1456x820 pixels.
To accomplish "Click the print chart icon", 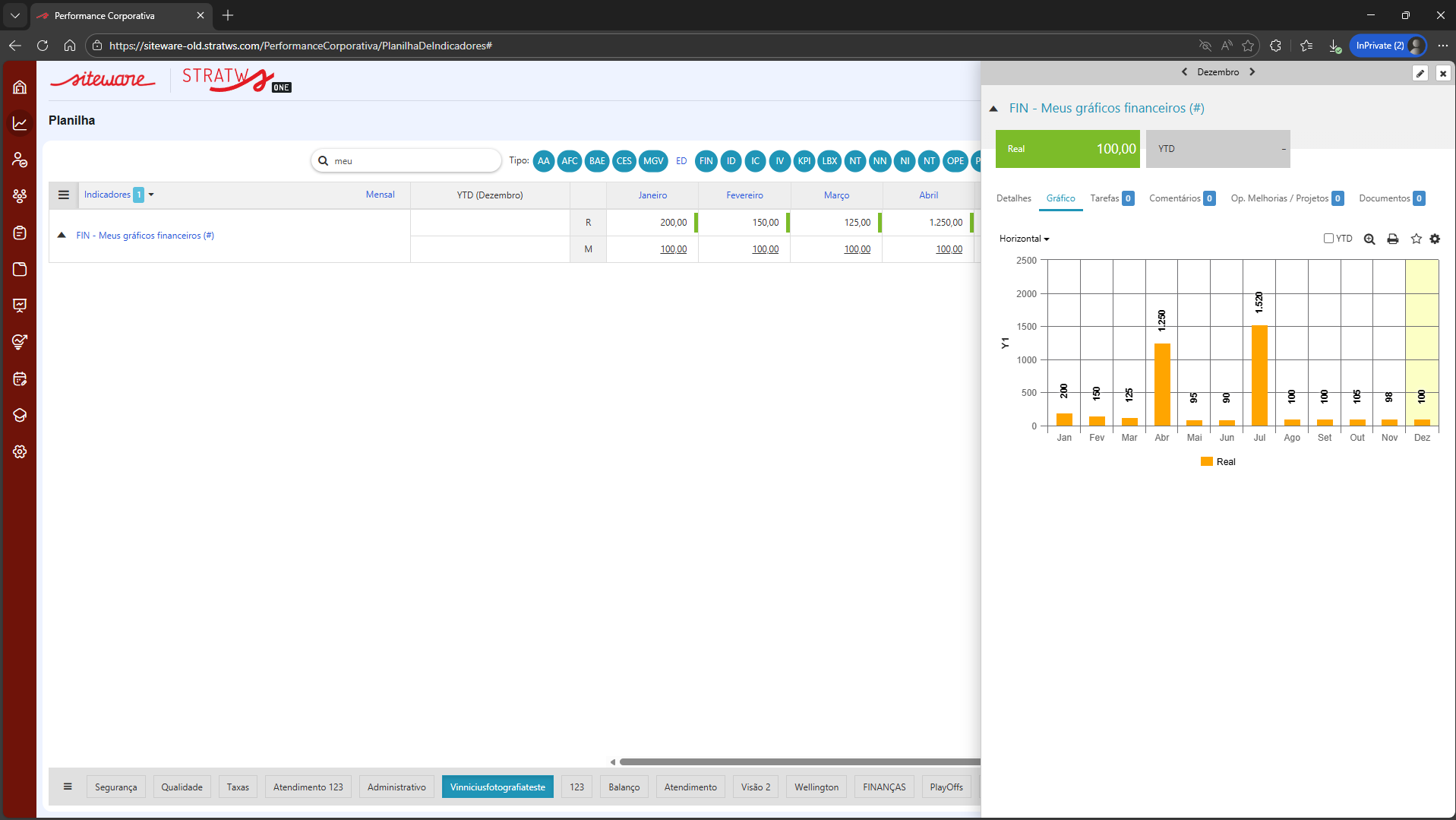I will point(1392,239).
